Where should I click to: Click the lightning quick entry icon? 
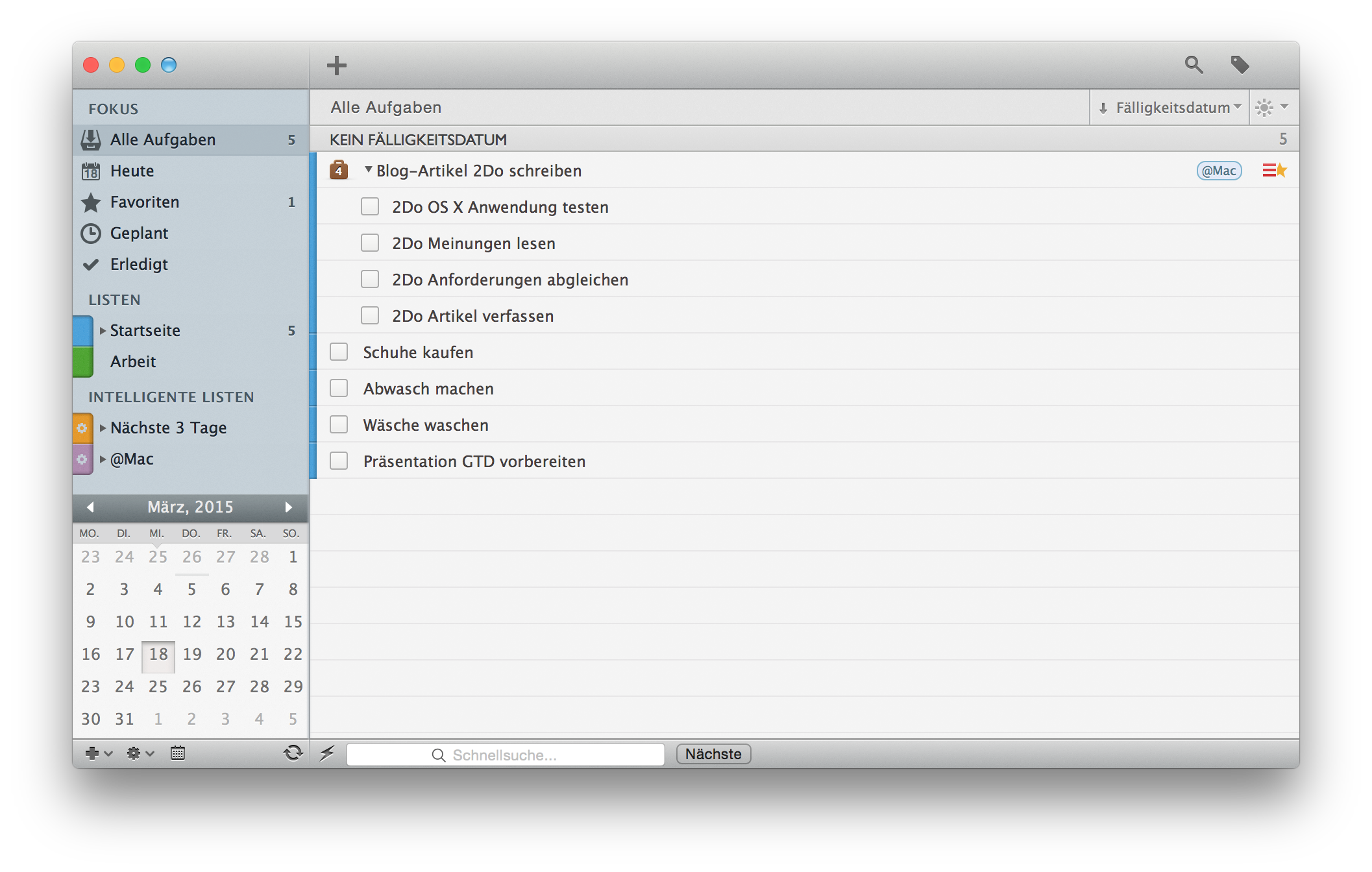coord(327,753)
